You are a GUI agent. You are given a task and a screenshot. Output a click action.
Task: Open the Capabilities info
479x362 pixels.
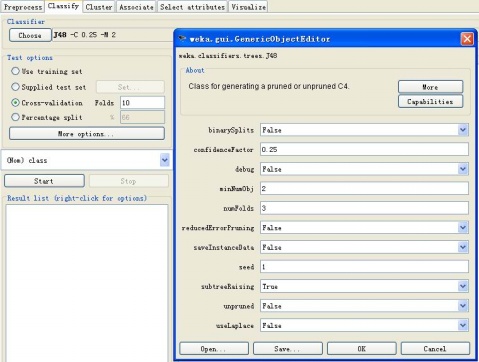[430, 101]
